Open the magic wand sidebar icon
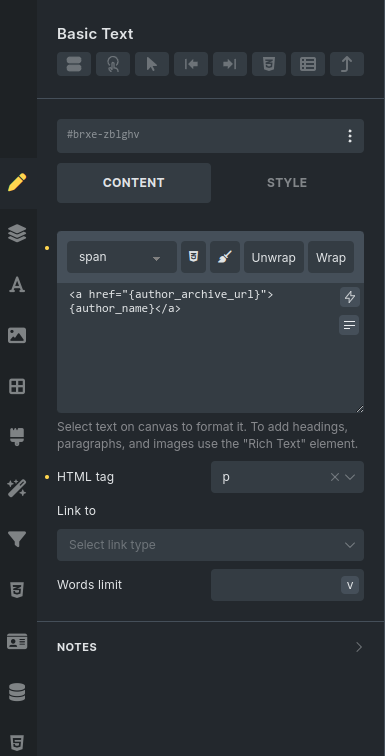This screenshot has height=756, width=385. tap(17, 488)
